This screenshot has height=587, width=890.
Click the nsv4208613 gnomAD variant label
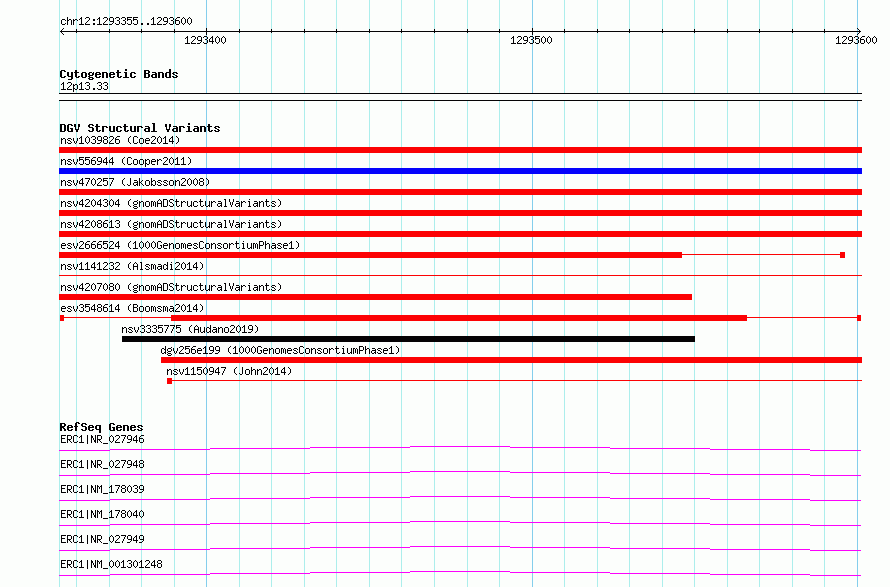pos(171,224)
